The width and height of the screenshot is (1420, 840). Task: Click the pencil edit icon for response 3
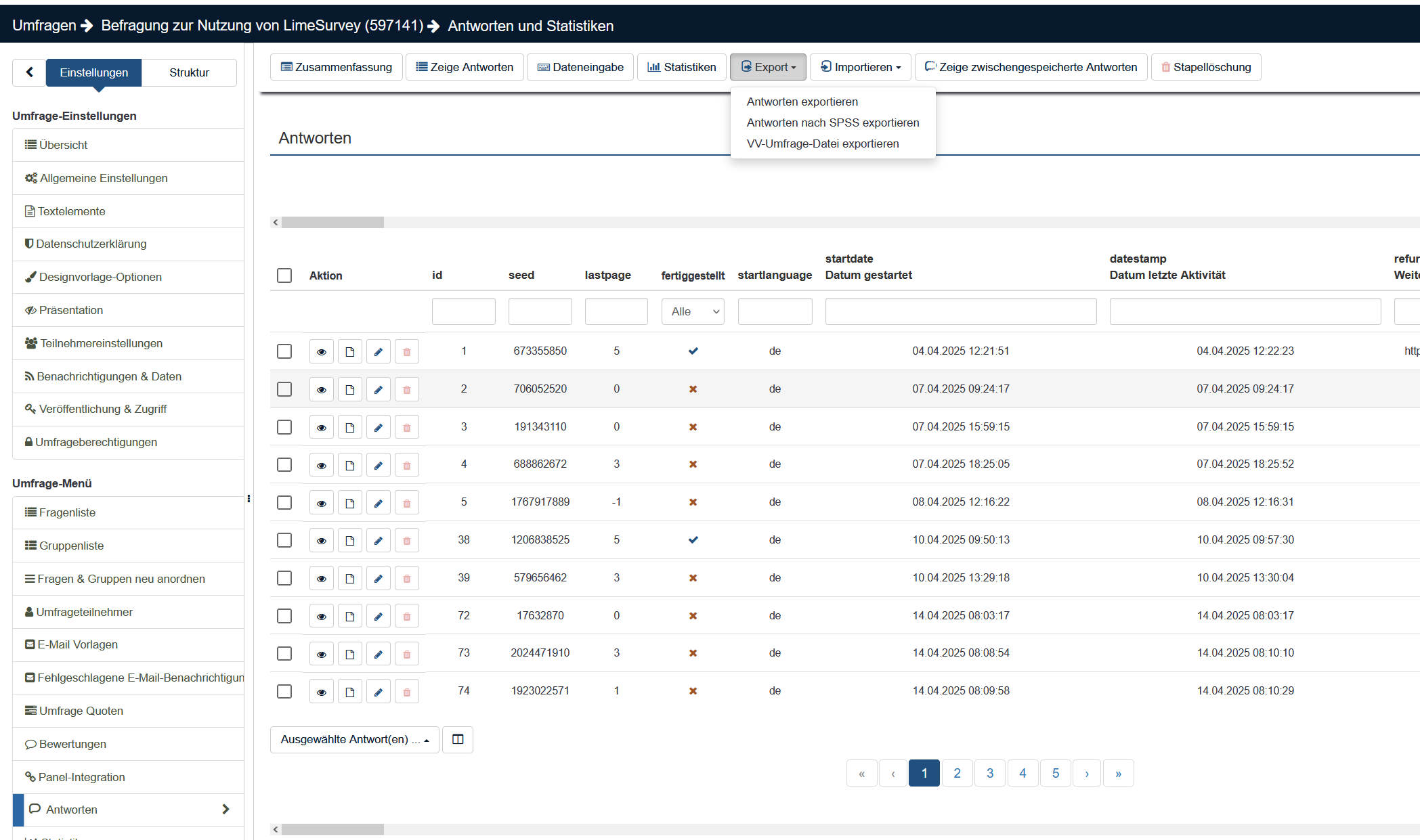point(378,427)
